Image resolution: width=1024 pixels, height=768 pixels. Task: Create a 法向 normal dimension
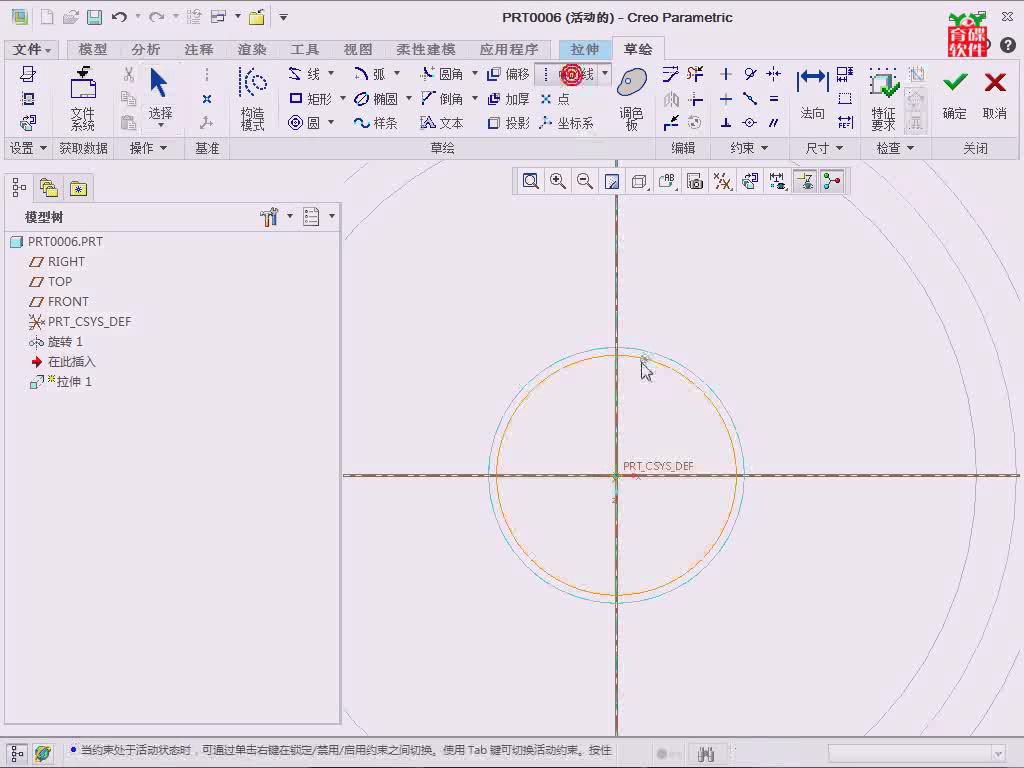[812, 95]
